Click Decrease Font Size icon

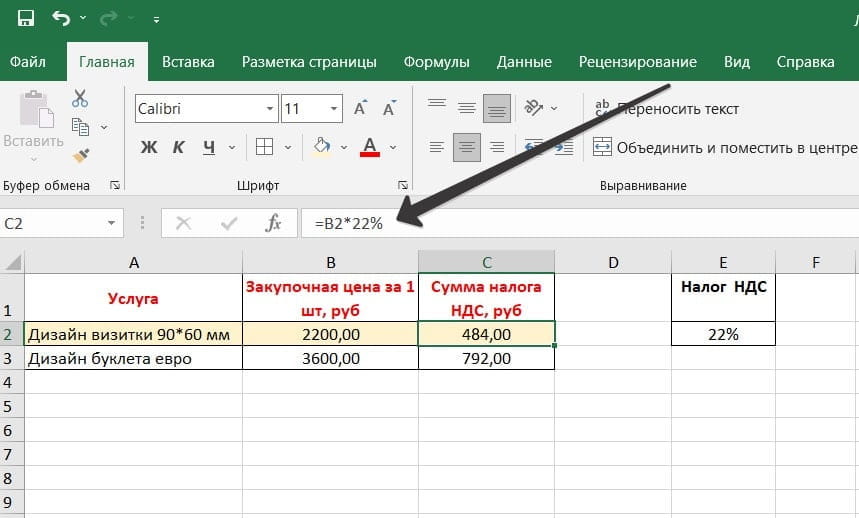(390, 108)
